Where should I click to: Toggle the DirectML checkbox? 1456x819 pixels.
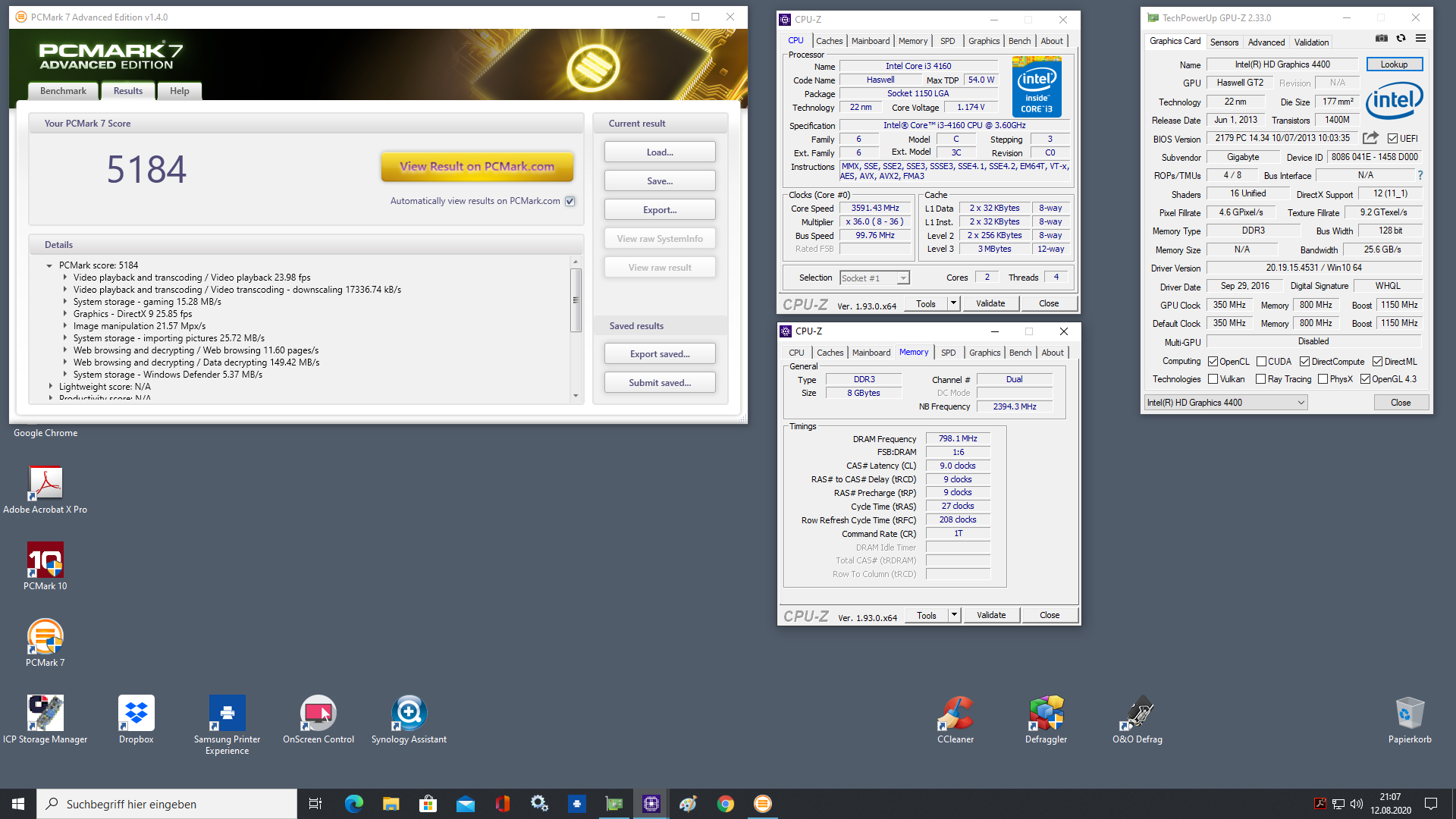(x=1377, y=361)
